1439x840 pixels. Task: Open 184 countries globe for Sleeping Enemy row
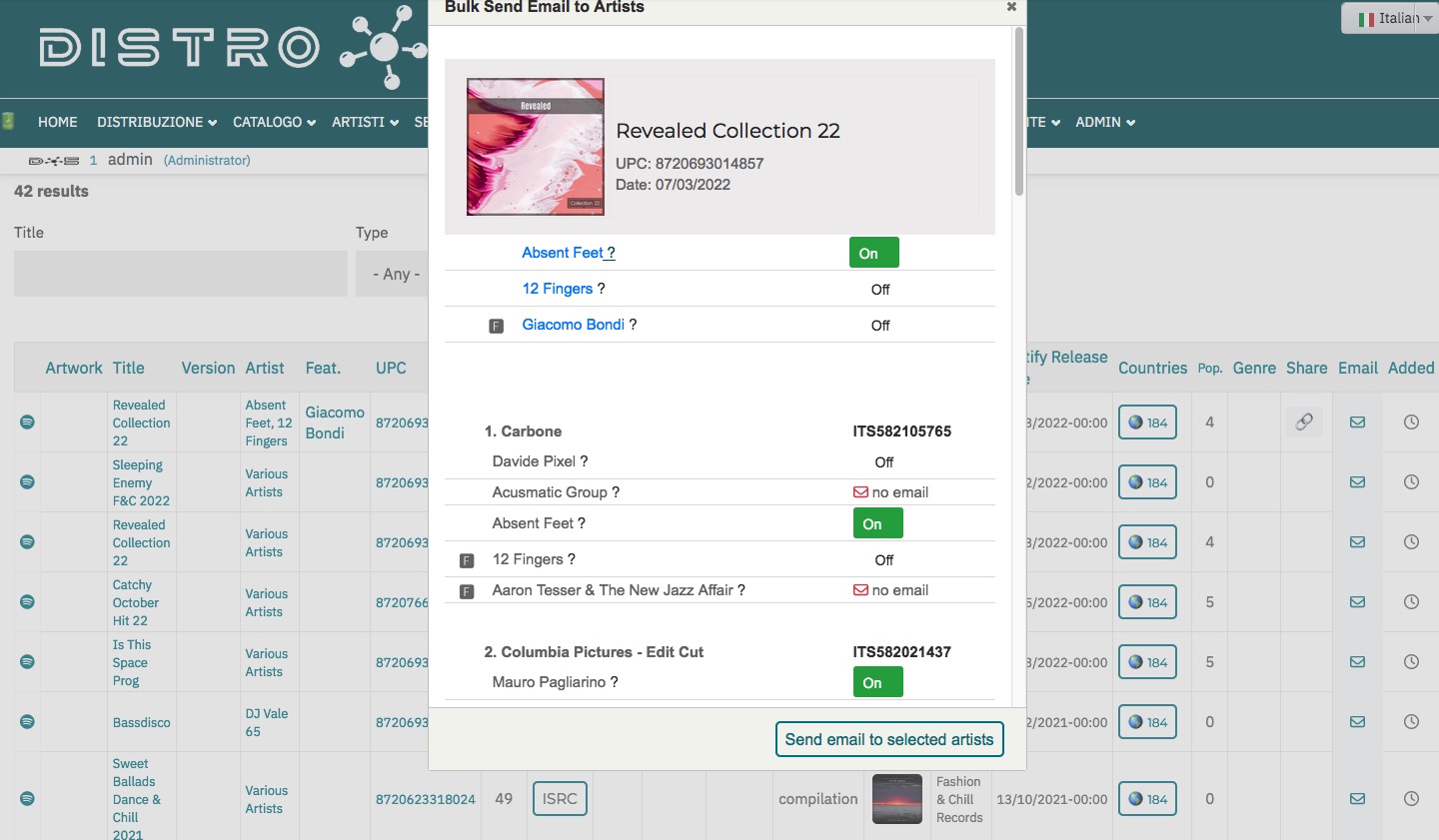click(1147, 482)
